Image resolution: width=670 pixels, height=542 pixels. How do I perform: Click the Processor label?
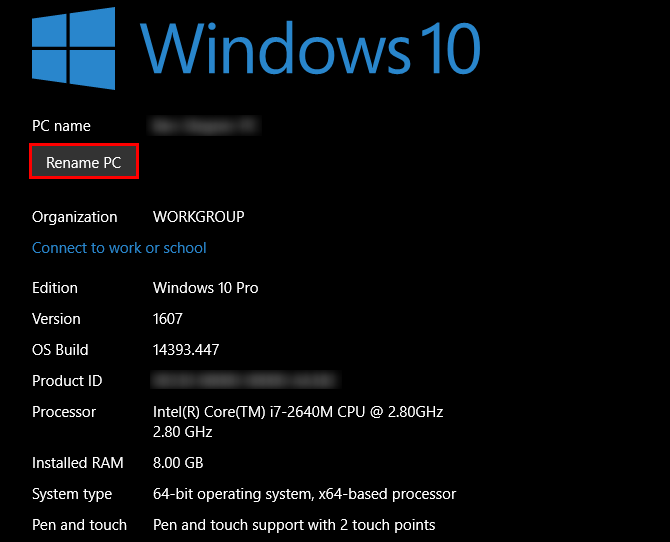coord(64,412)
